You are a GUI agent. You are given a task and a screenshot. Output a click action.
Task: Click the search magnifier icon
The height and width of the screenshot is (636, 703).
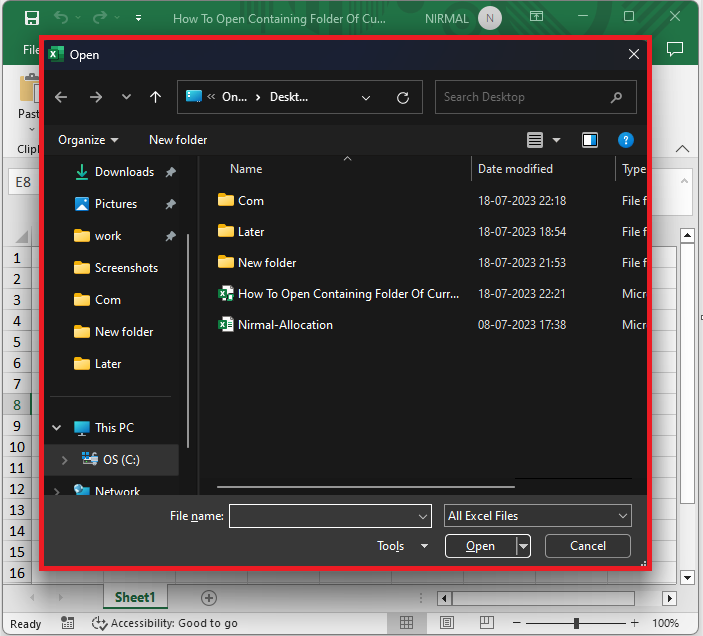point(616,97)
